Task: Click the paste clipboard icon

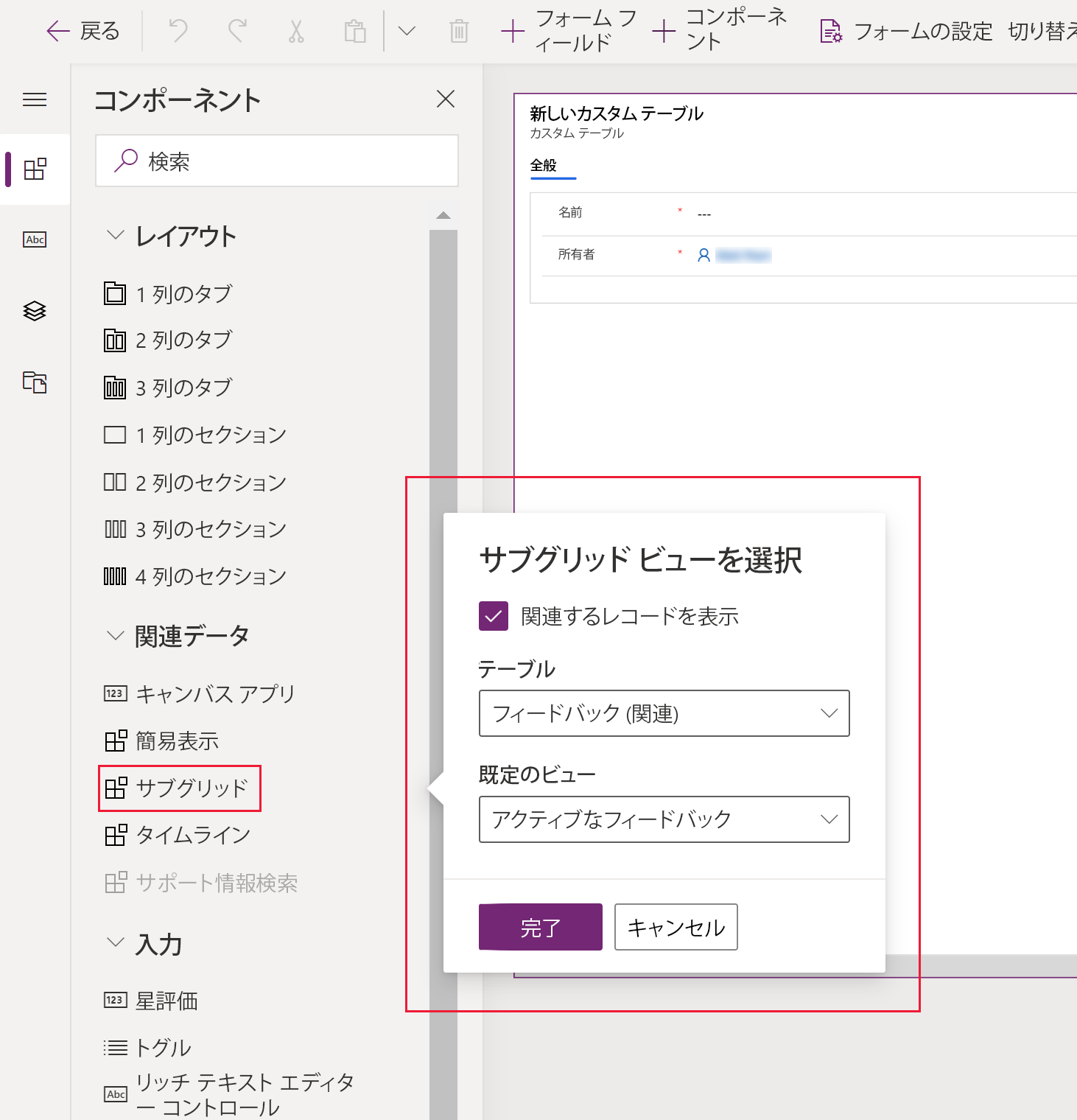Action: point(355,31)
